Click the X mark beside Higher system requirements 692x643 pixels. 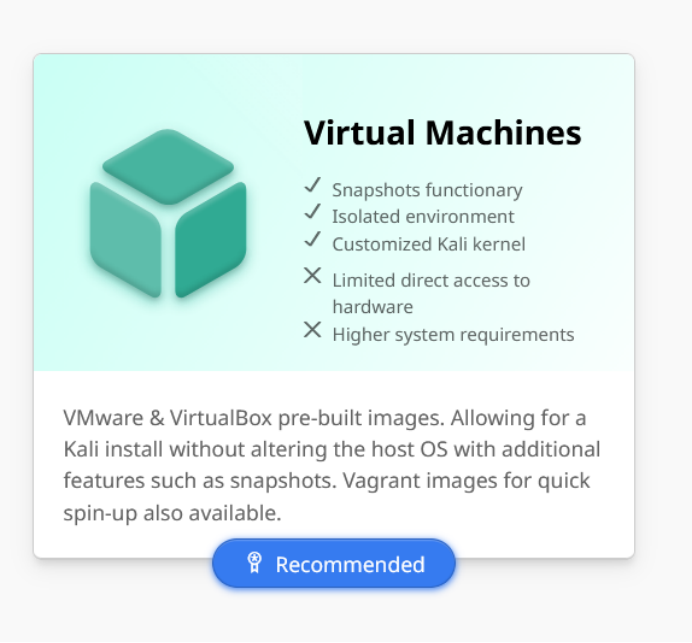pos(312,330)
